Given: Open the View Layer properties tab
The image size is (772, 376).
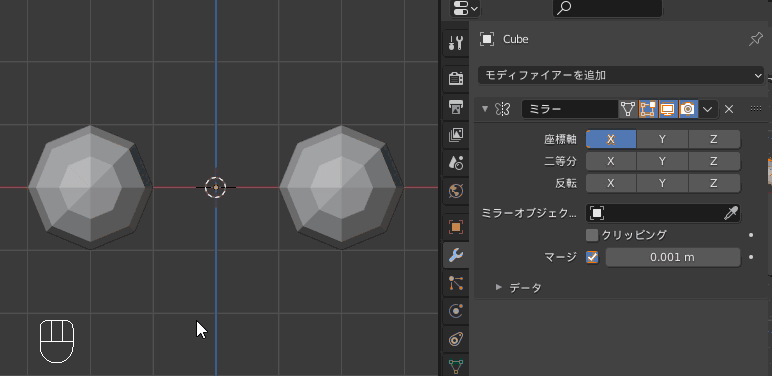Looking at the screenshot, I should point(456,134).
